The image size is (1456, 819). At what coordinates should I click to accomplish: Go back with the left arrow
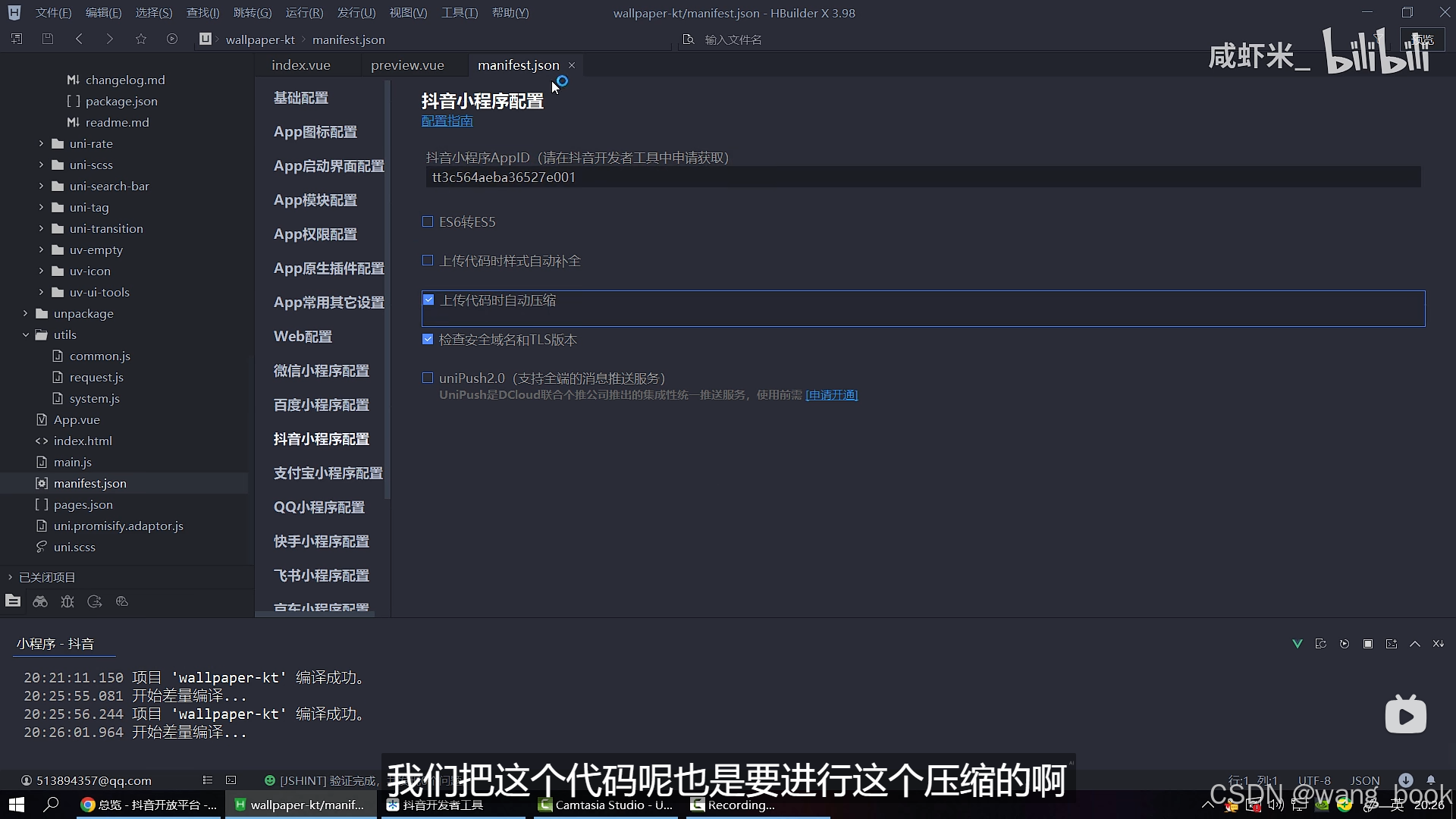[79, 39]
